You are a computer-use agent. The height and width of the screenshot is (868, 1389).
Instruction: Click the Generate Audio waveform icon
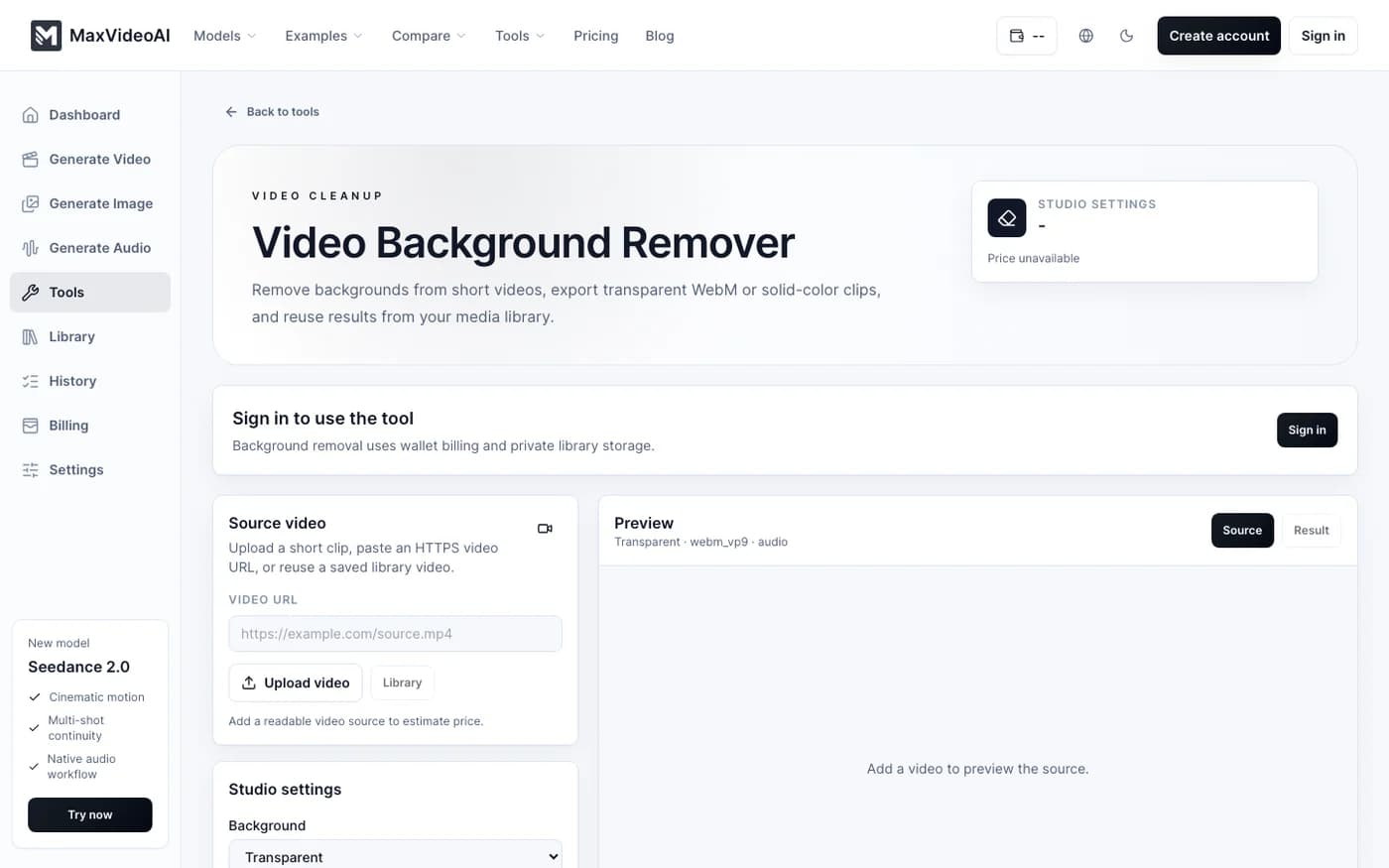click(x=31, y=248)
